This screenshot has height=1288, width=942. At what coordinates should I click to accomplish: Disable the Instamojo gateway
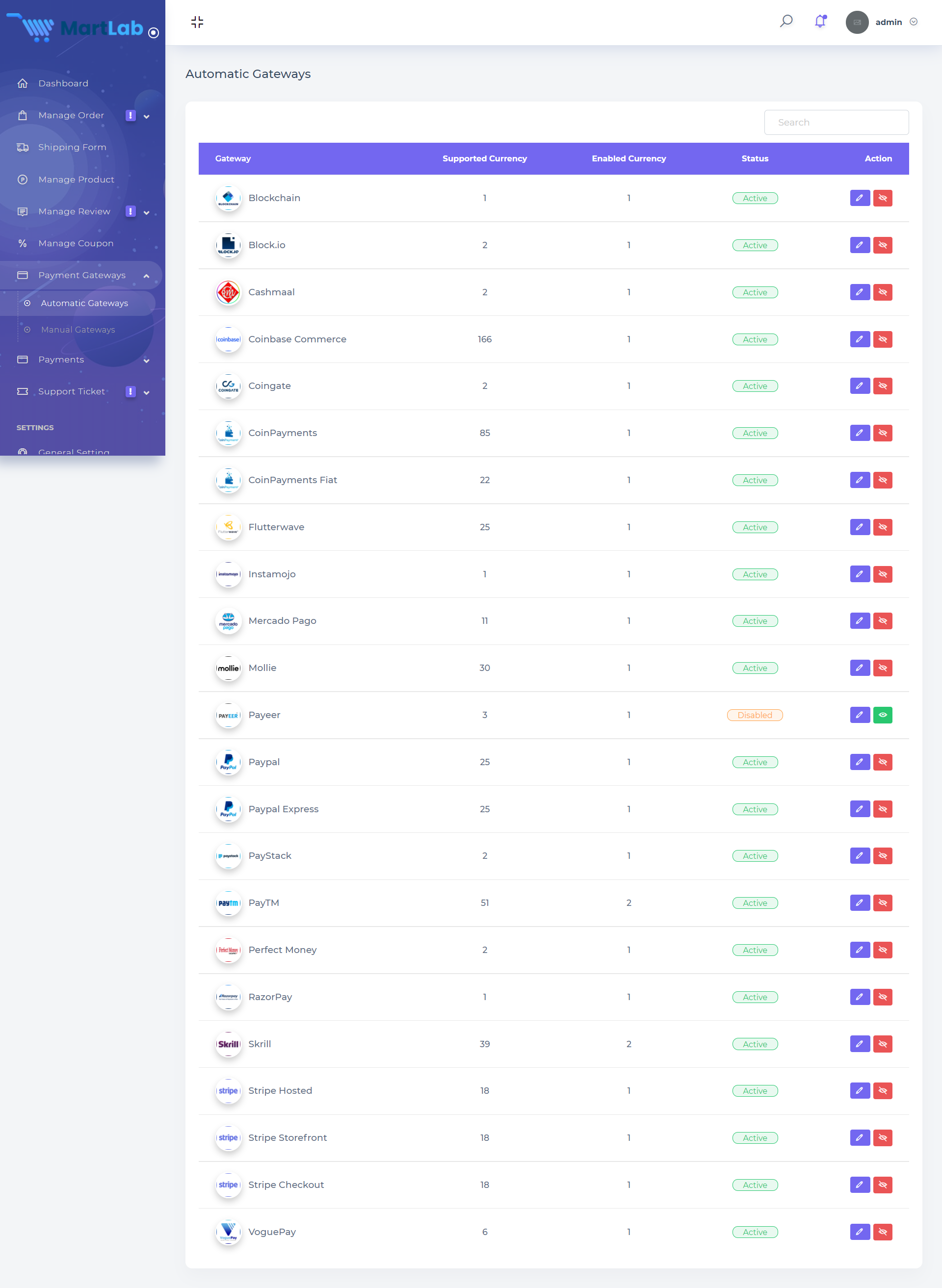(x=883, y=574)
